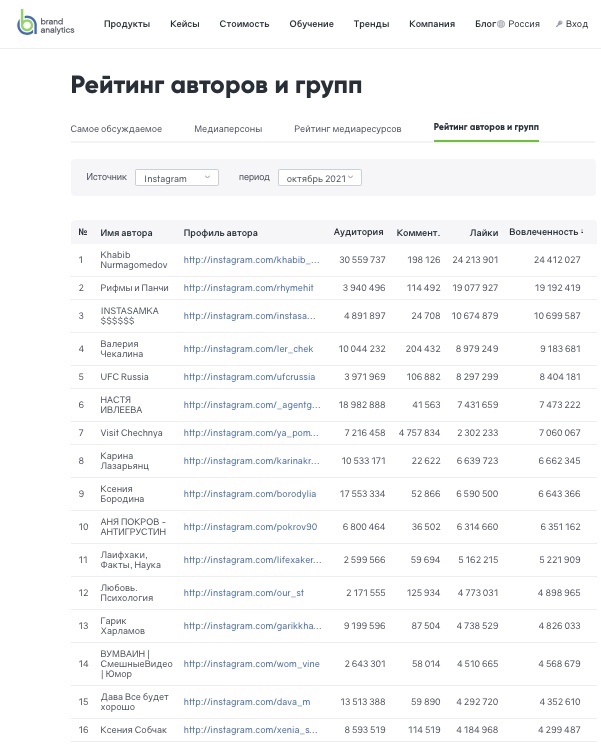601x746 pixels.
Task: Open the Стоимость menu item
Action: pos(244,24)
